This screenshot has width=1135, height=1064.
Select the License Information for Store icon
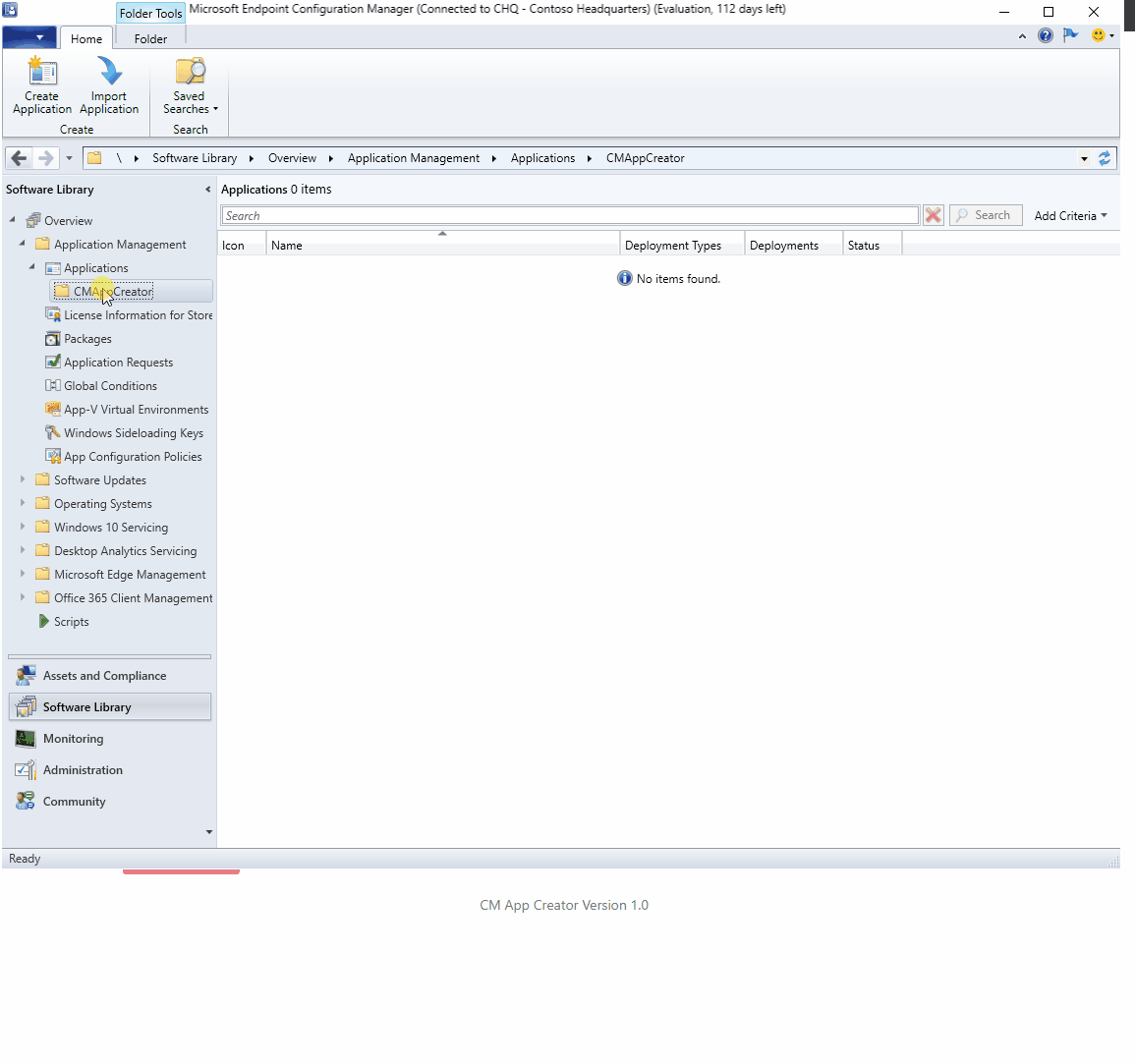pos(53,314)
